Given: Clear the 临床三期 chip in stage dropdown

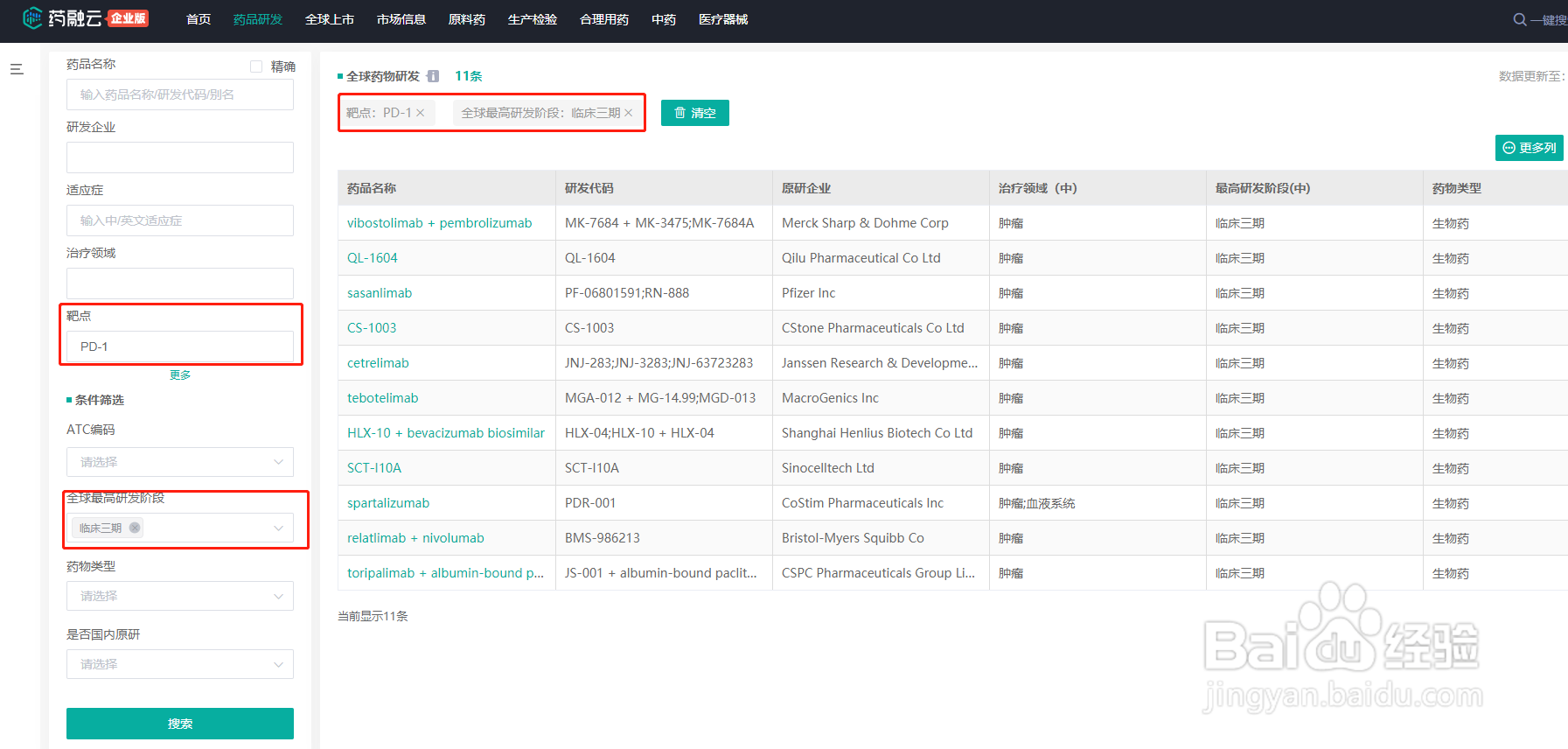Looking at the screenshot, I should pos(135,528).
